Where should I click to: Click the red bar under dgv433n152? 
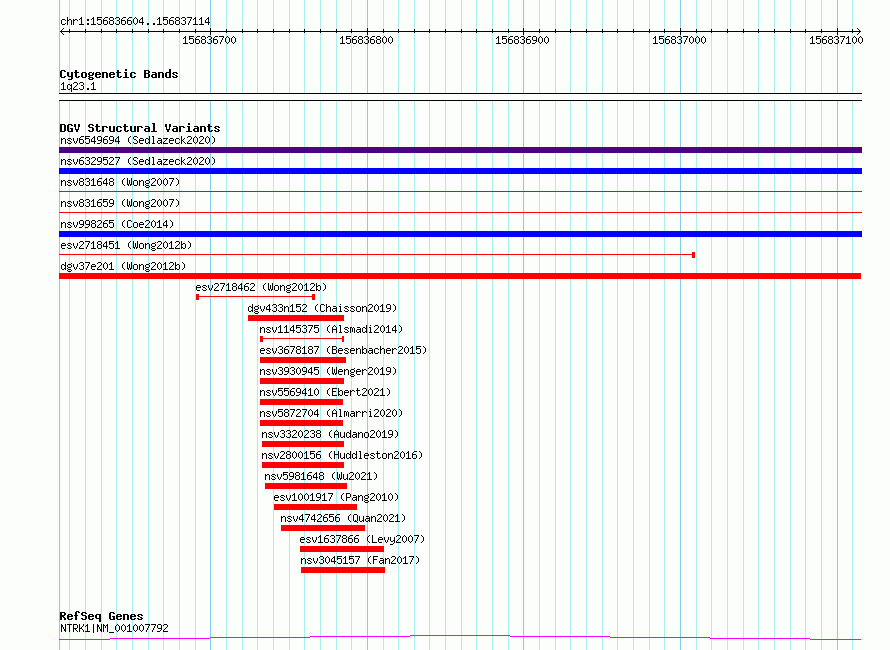(296, 318)
